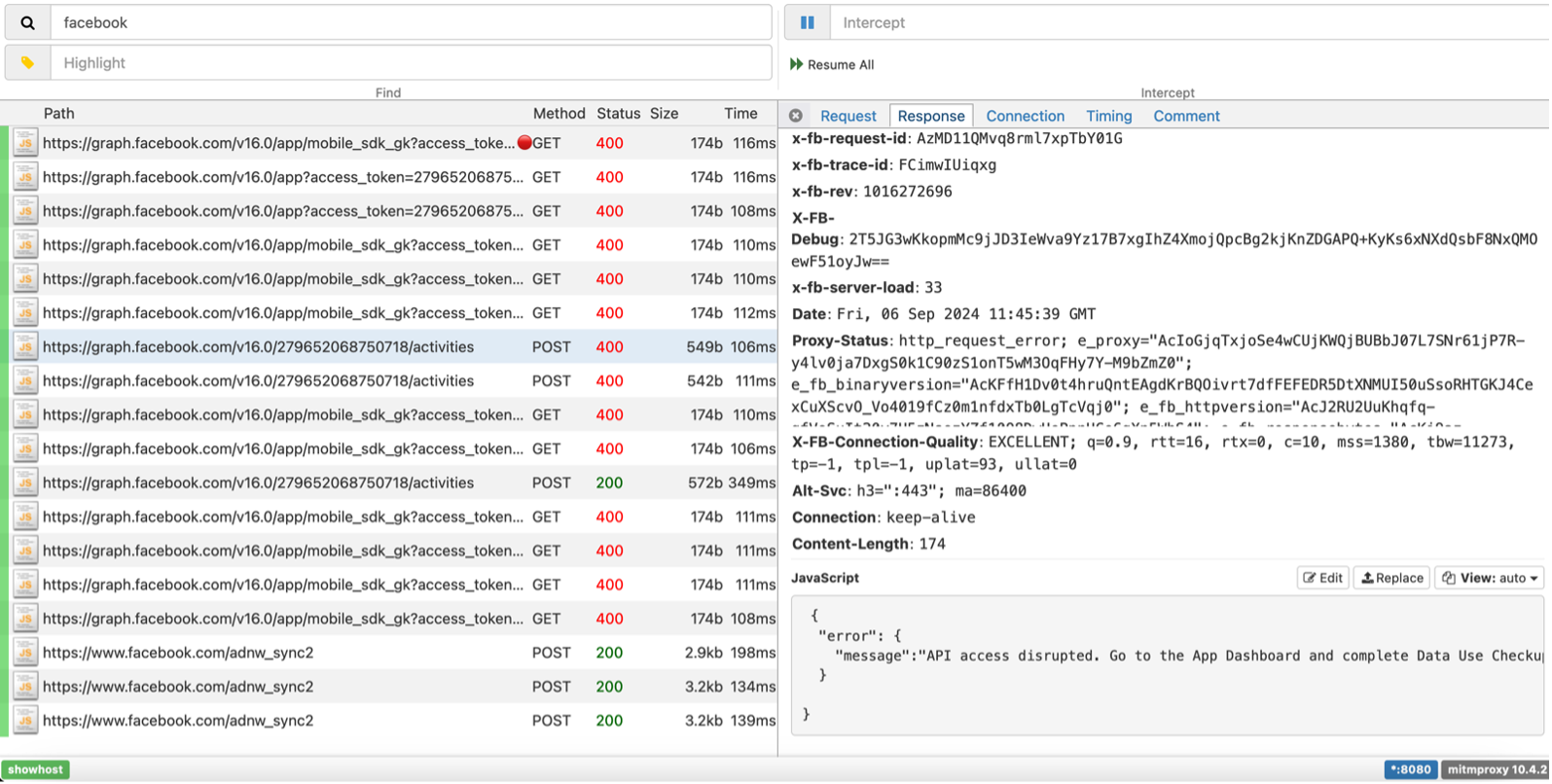Sort flows by the Status column header

(618, 114)
